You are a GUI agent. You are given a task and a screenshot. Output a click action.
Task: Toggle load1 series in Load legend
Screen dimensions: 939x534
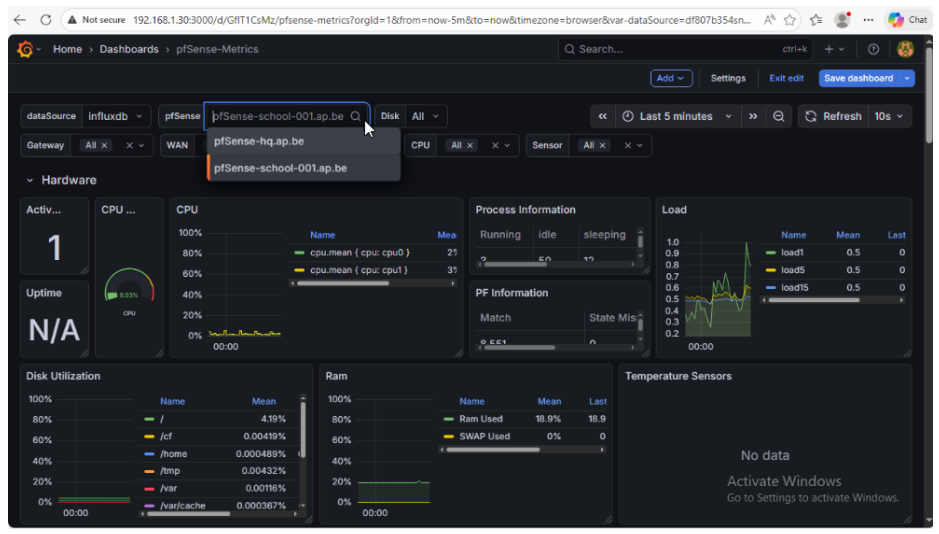(792, 253)
